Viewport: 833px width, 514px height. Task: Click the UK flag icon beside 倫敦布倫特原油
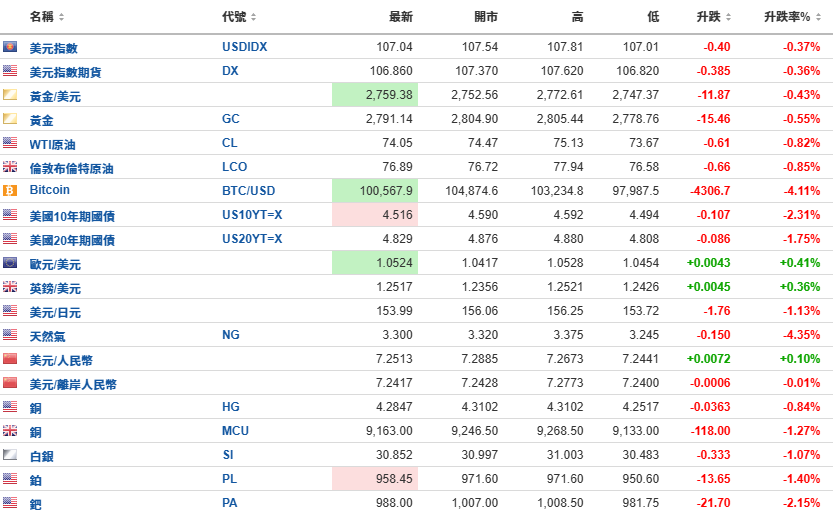point(10,167)
